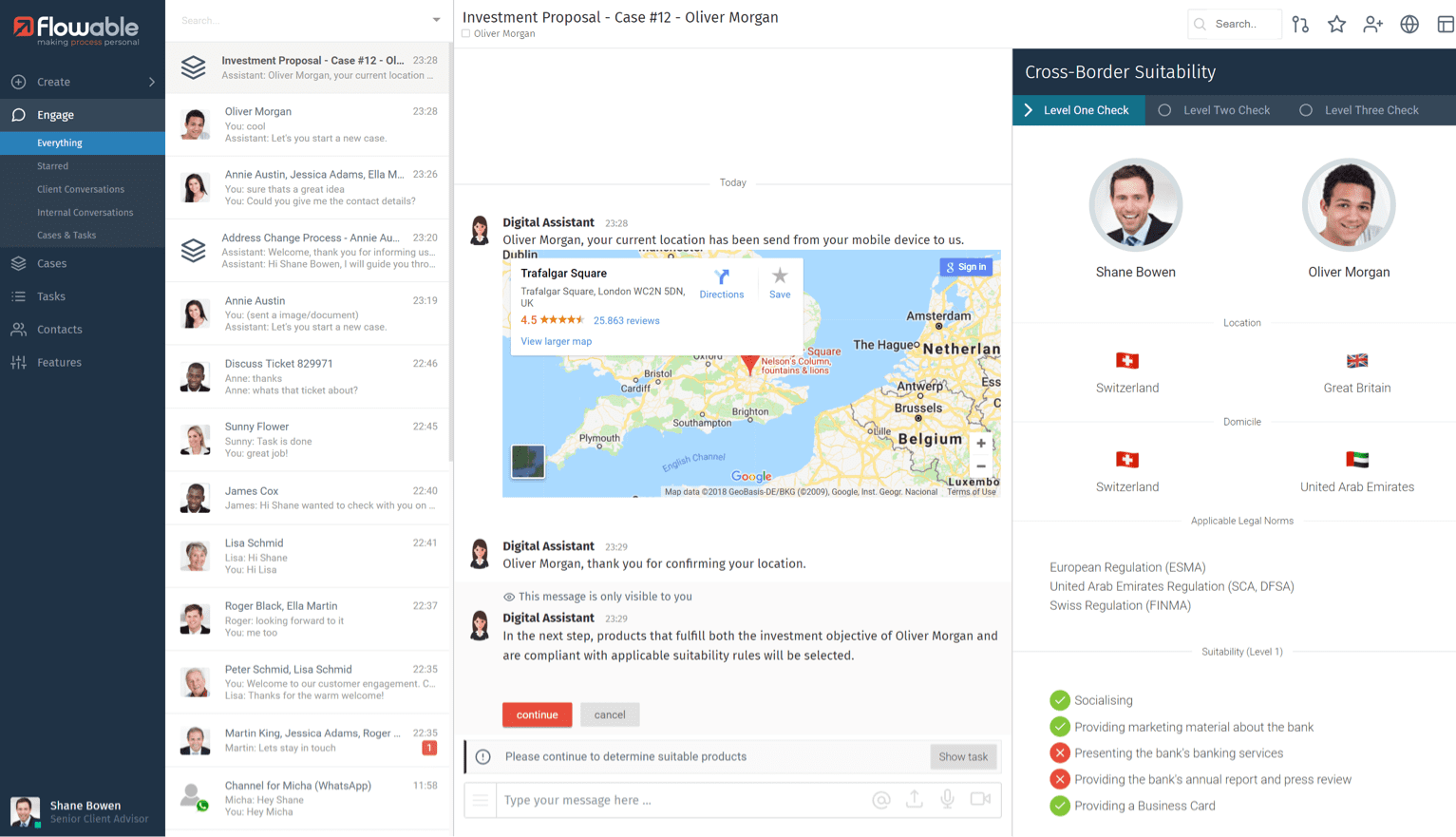This screenshot has width=1456, height=837.
Task: Open Client Conversations in sidebar
Action: 81,189
